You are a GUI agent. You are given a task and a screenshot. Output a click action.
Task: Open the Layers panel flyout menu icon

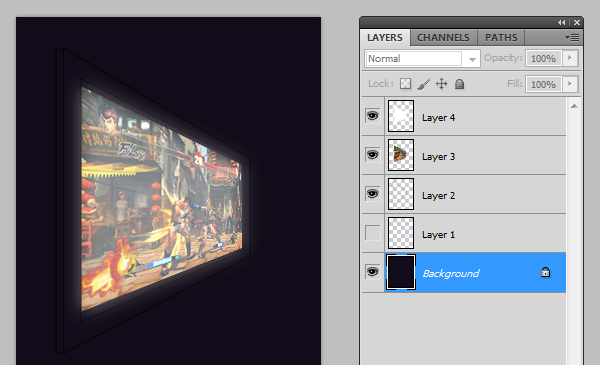(572, 37)
